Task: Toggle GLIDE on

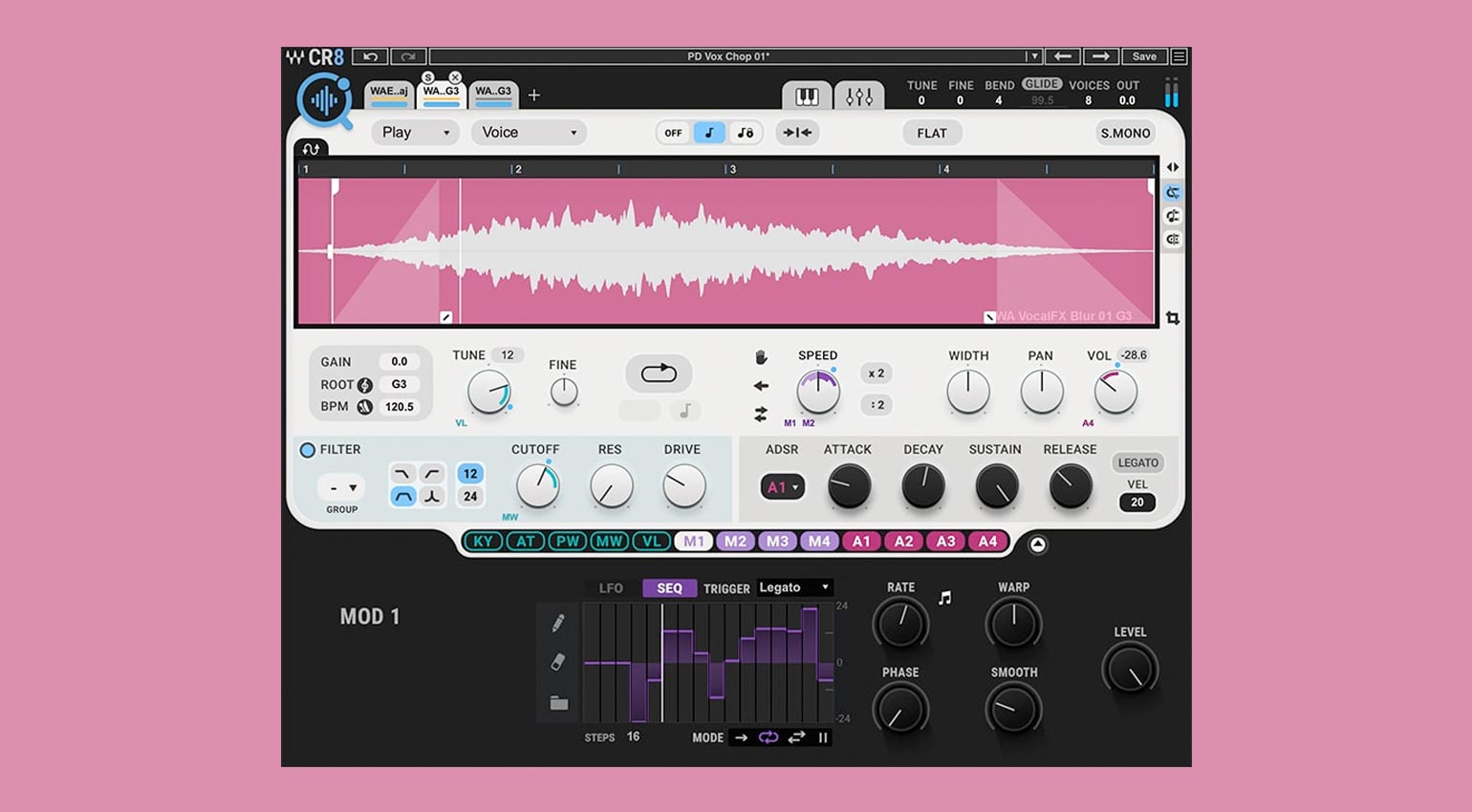Action: coord(1042,84)
